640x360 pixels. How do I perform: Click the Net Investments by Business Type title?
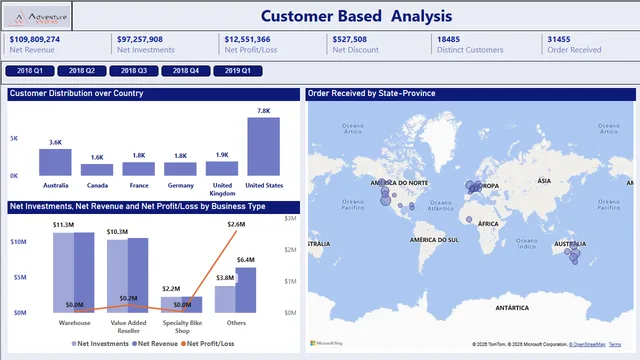coord(138,207)
